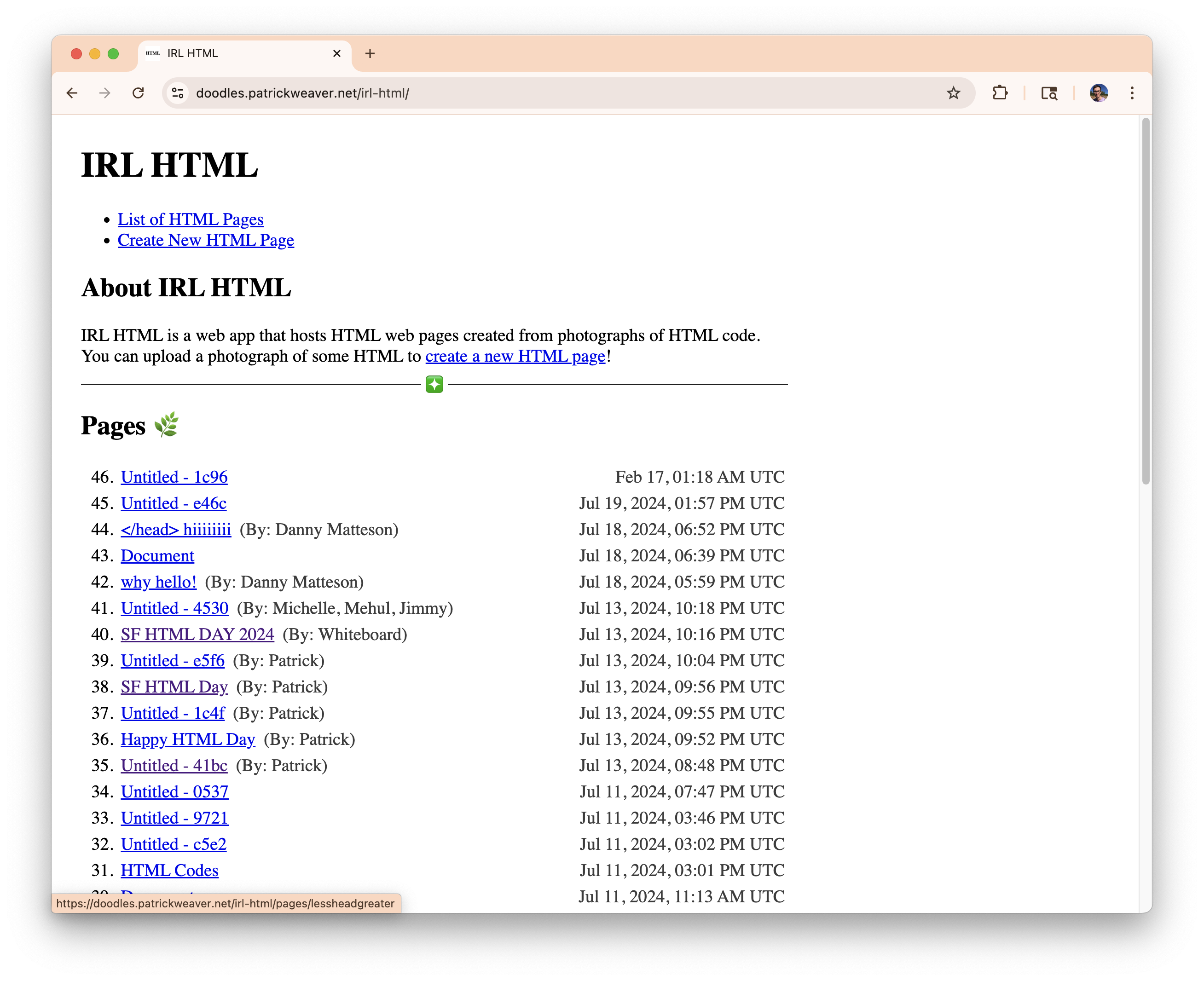The width and height of the screenshot is (1204, 981).
Task: Click the forward navigation arrow
Action: (x=104, y=93)
